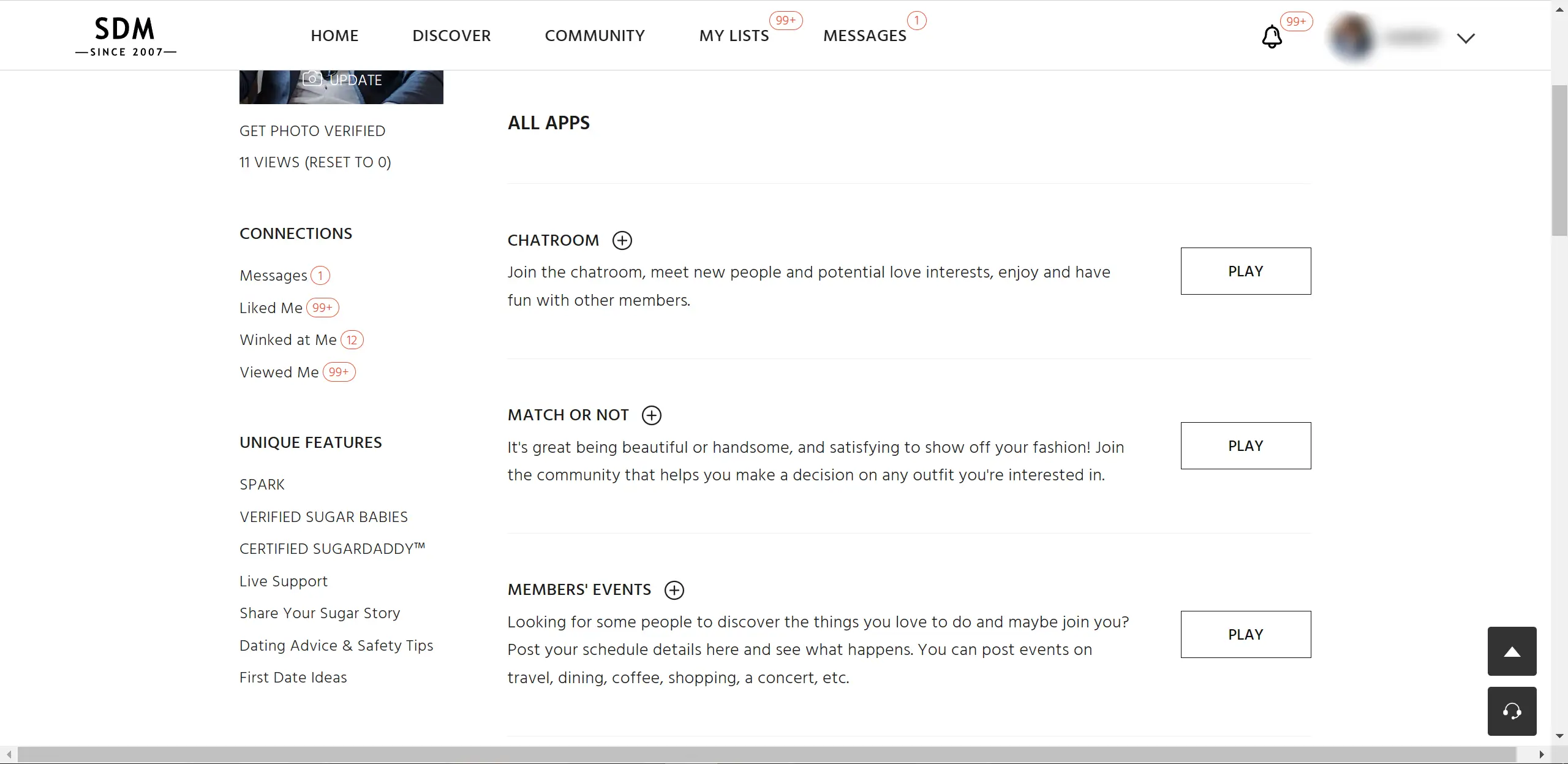This screenshot has height=764, width=1568.
Task: Click the horizontal scrollbar right arrow
Action: 1542,754
